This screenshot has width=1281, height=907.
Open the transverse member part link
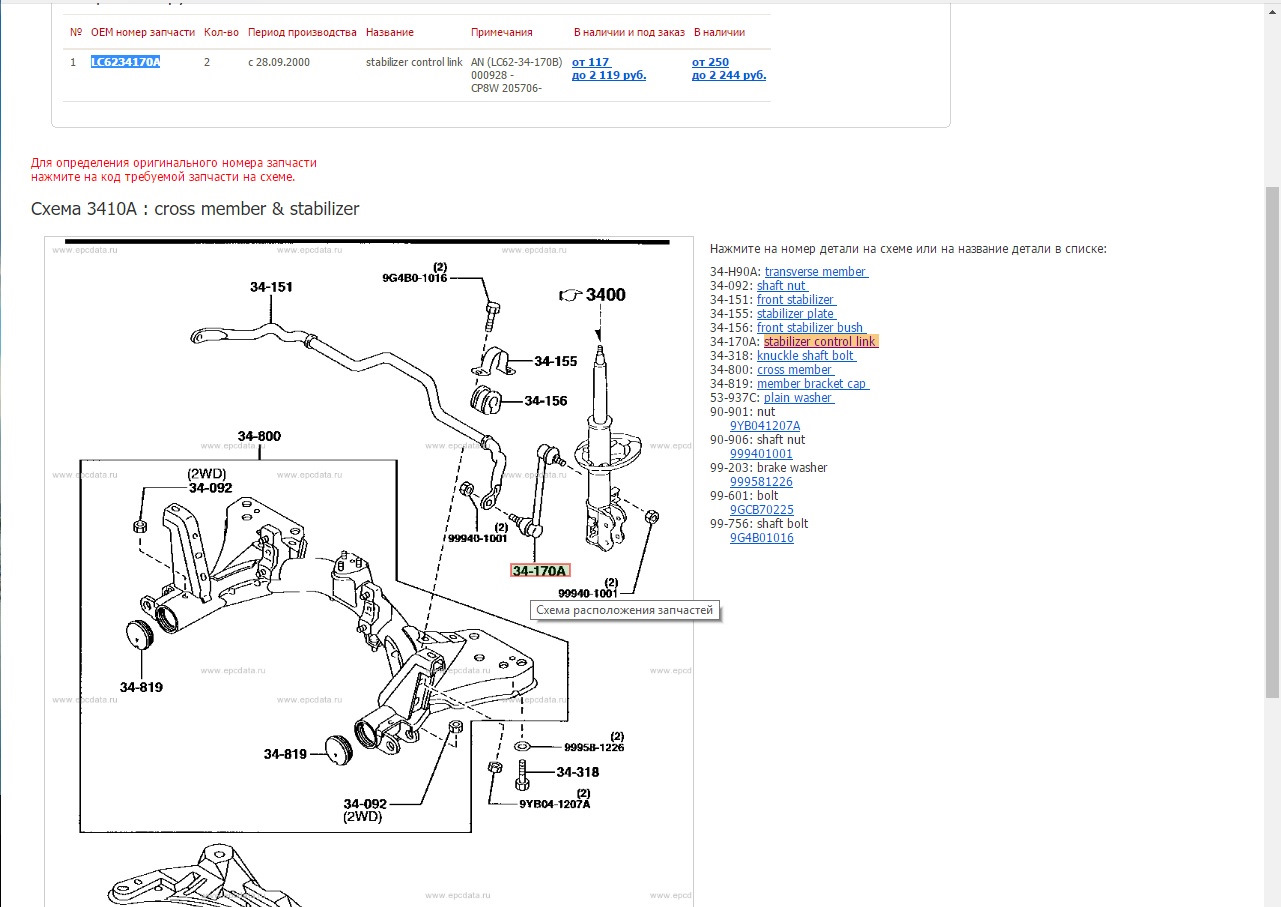tap(816, 272)
